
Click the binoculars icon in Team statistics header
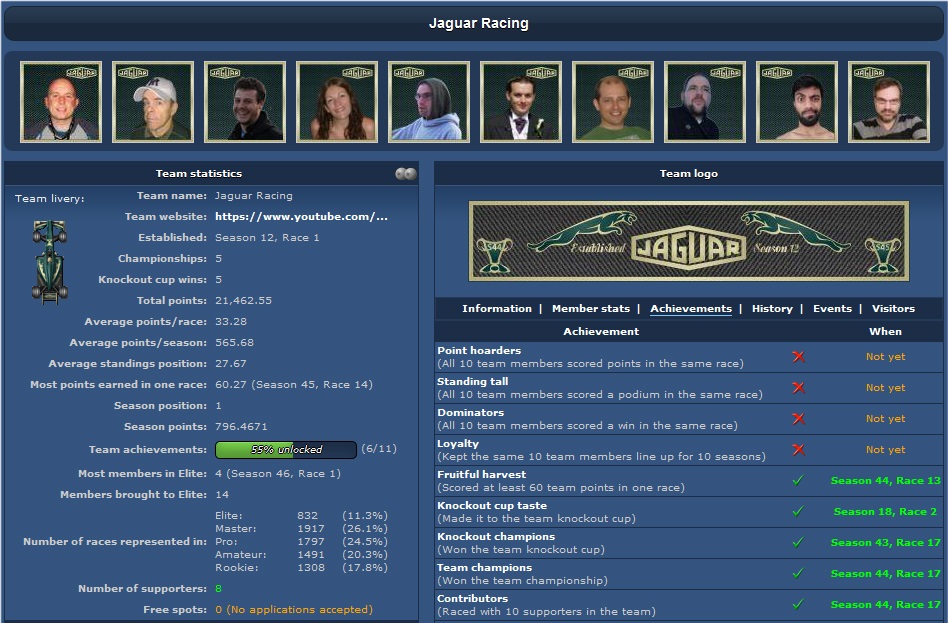point(406,174)
